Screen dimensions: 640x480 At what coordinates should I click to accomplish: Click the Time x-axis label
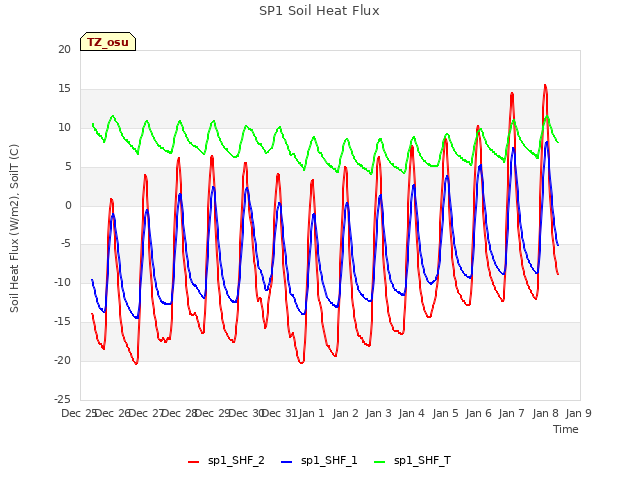[566, 429]
